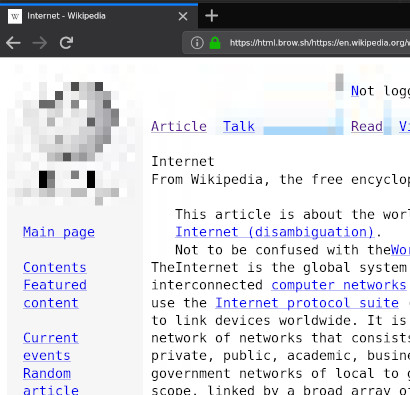The height and width of the screenshot is (395, 410).
Task: Open the Random article sidebar link
Action: pyautogui.click(x=51, y=382)
